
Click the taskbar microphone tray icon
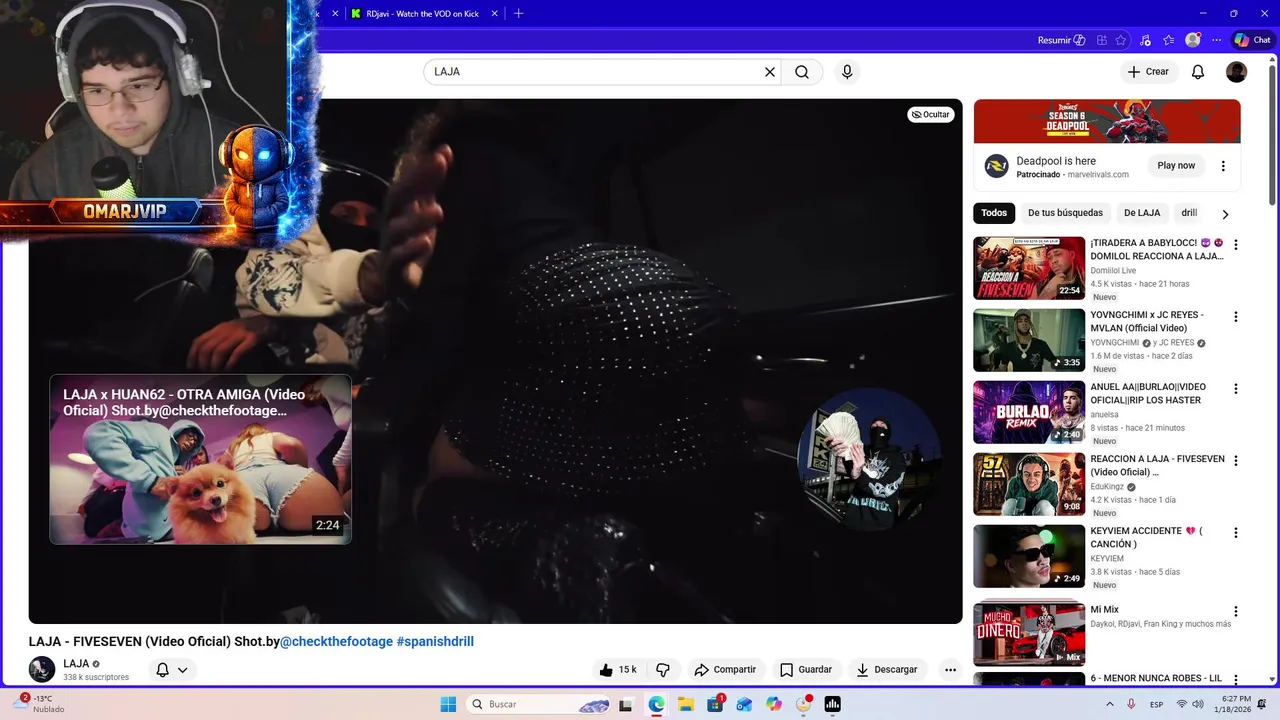[x=1131, y=704]
